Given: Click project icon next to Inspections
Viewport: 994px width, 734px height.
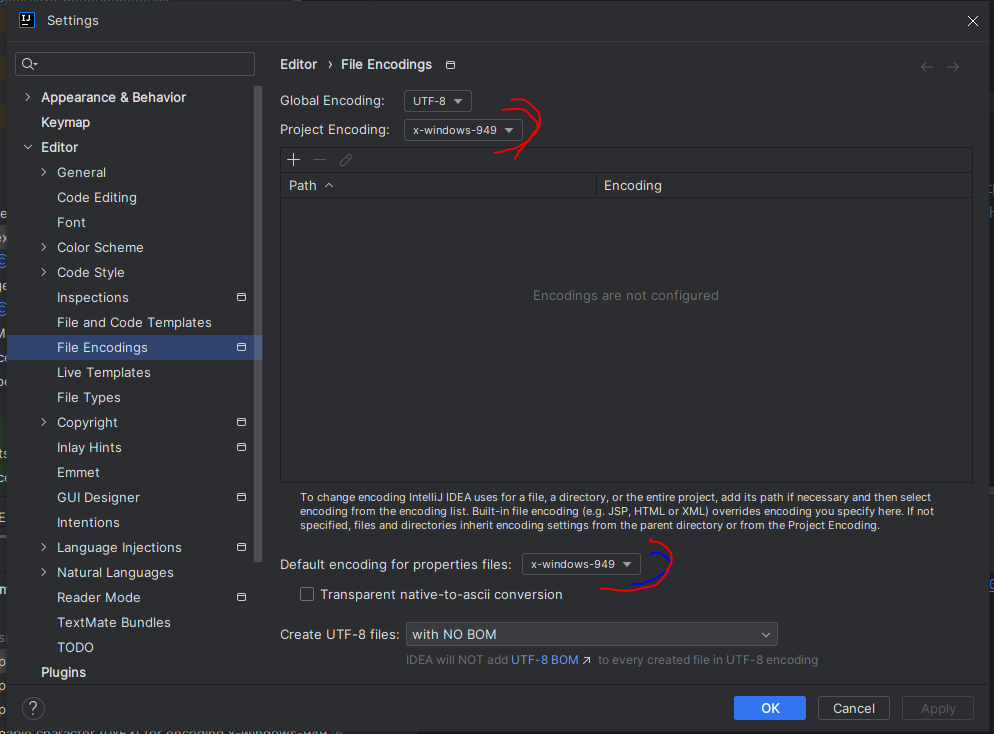Looking at the screenshot, I should click(242, 297).
